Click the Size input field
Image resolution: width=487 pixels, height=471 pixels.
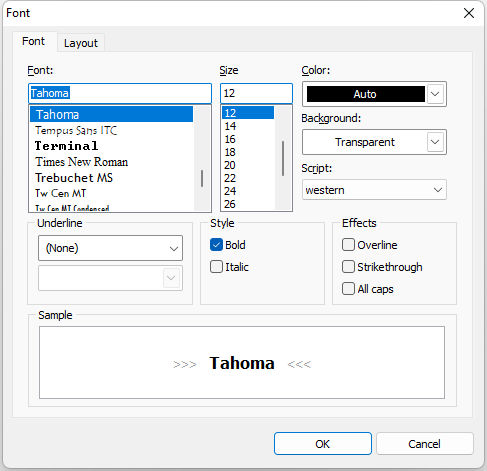tap(256, 93)
